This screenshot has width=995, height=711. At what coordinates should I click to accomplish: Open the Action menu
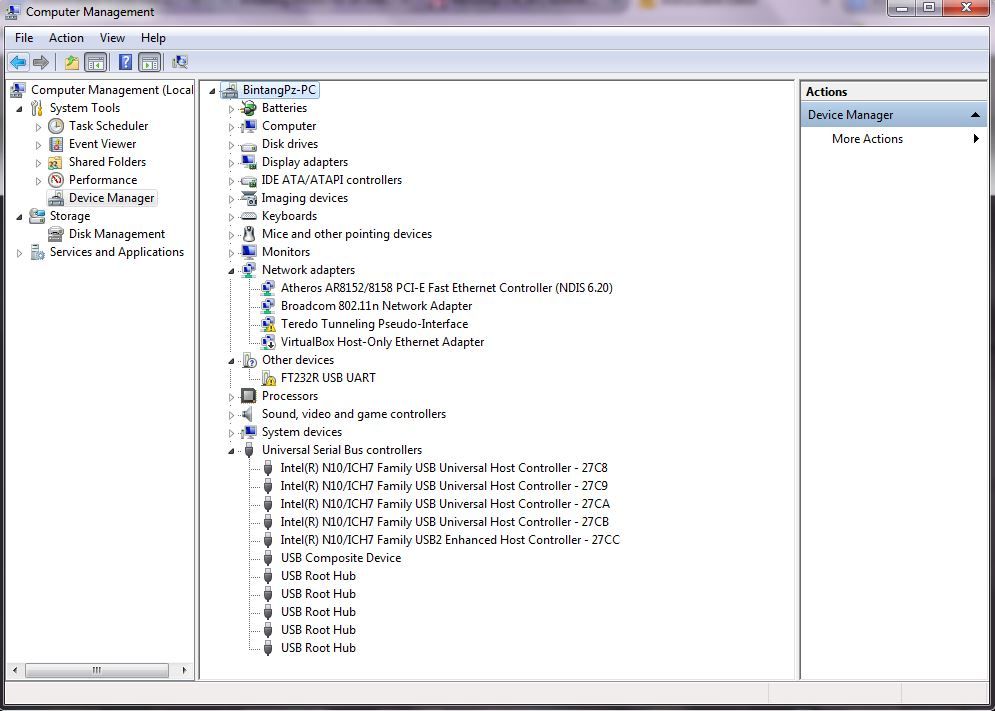coord(66,37)
